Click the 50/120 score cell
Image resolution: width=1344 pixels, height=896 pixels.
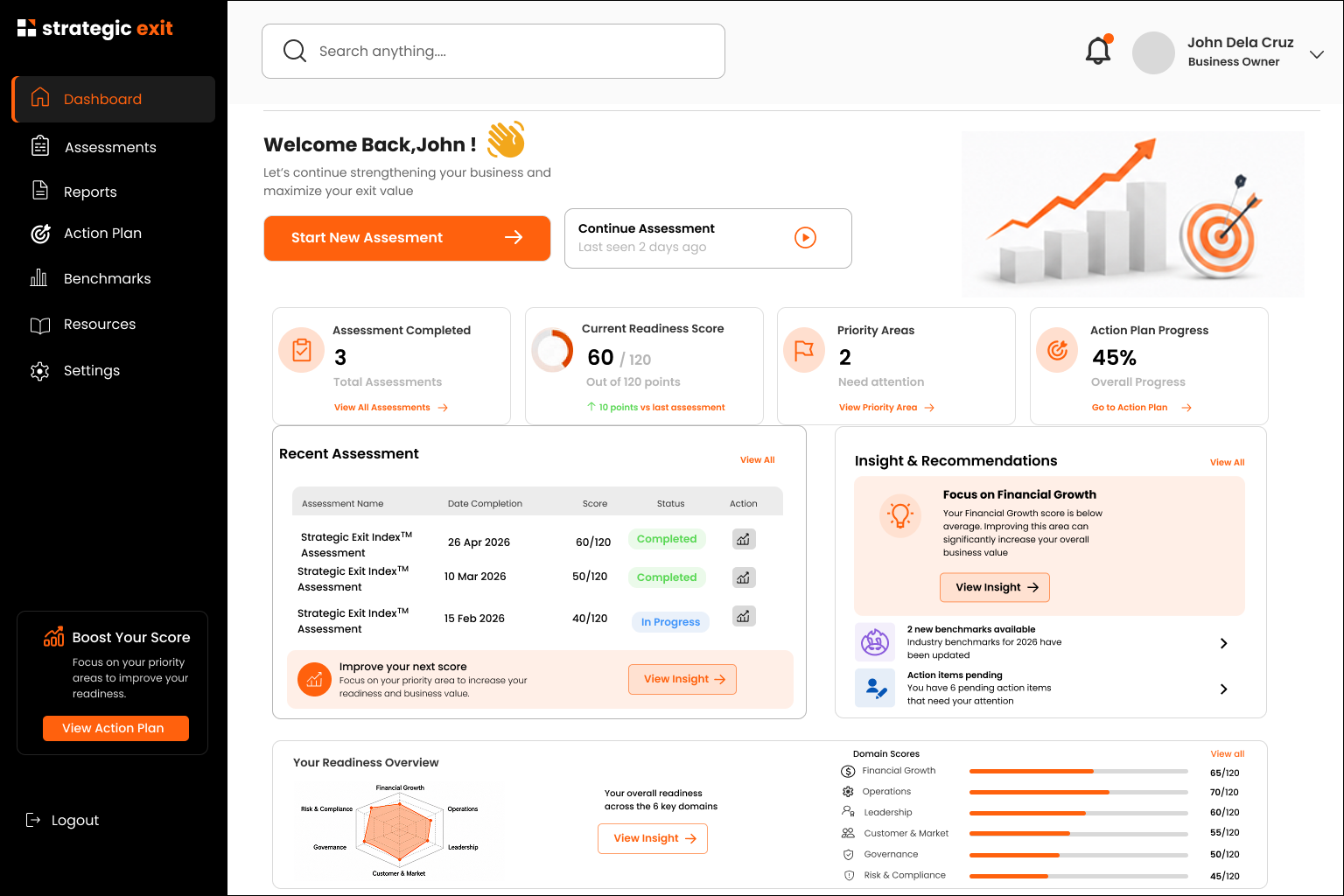coord(590,577)
